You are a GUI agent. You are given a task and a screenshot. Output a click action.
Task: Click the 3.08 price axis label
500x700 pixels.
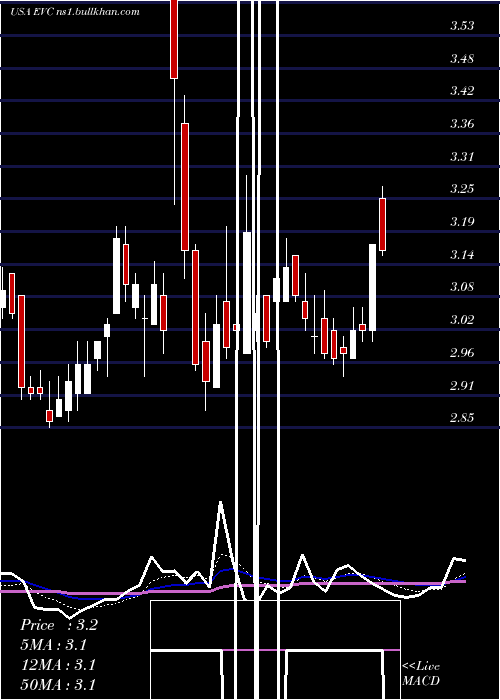point(462,287)
